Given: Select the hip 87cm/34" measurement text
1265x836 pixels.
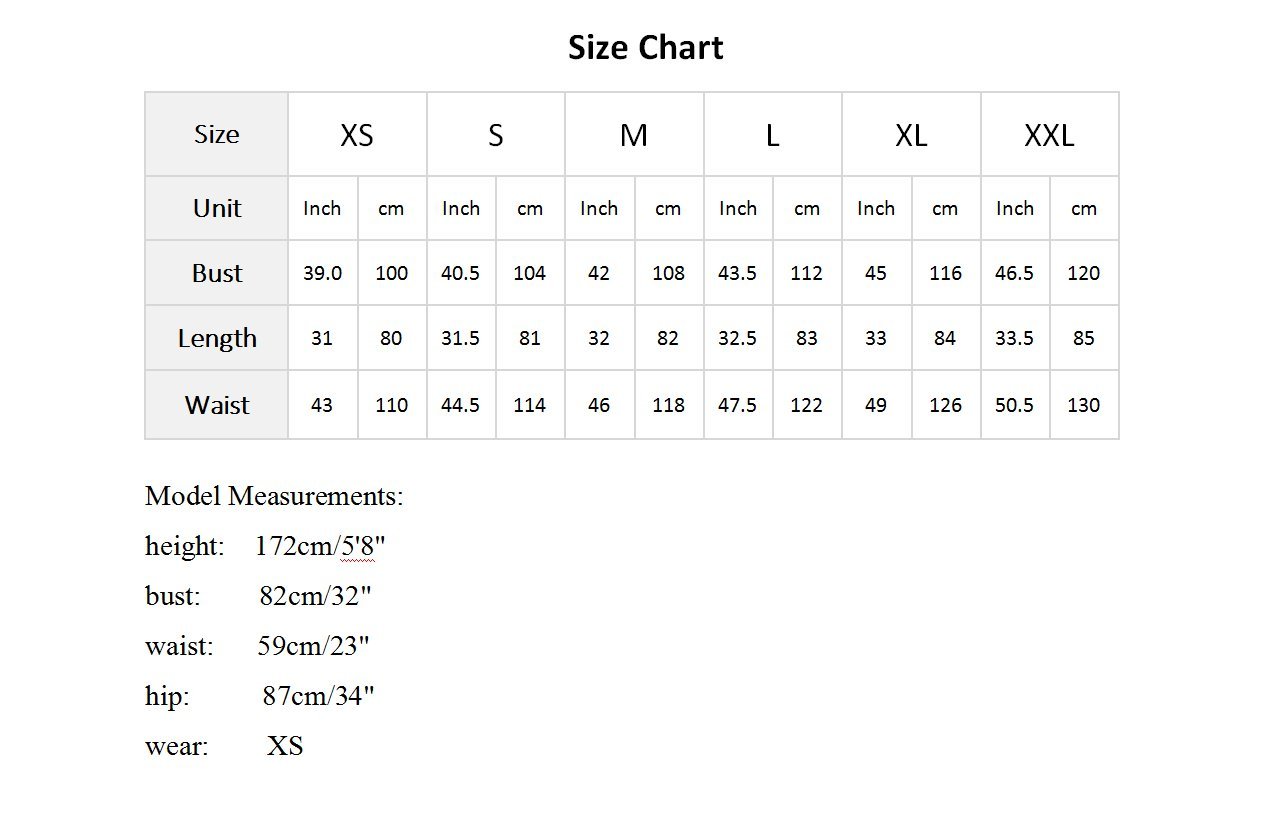Looking at the screenshot, I should (318, 696).
